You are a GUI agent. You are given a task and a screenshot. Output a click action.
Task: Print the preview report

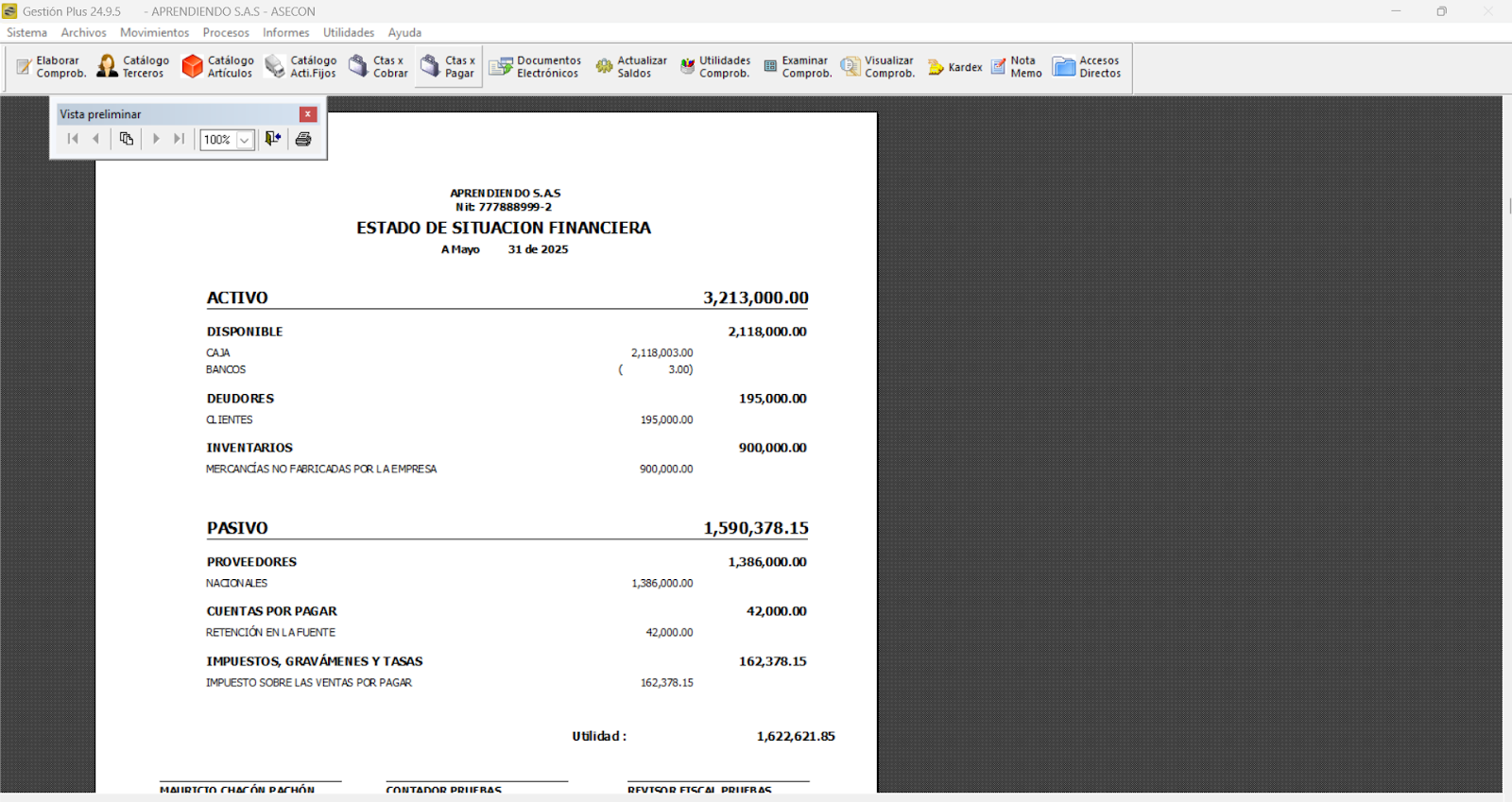[303, 139]
